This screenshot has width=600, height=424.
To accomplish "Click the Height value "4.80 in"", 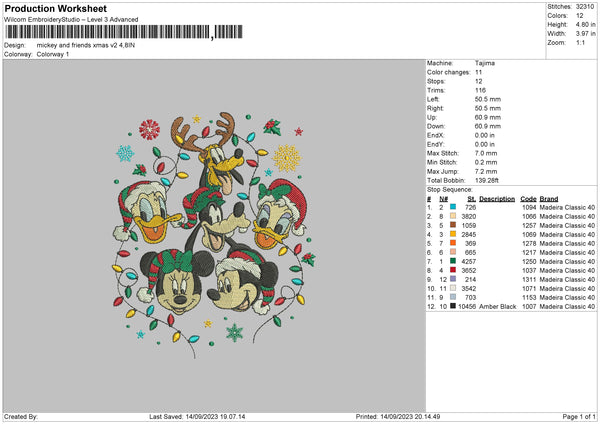I will 585,24.
